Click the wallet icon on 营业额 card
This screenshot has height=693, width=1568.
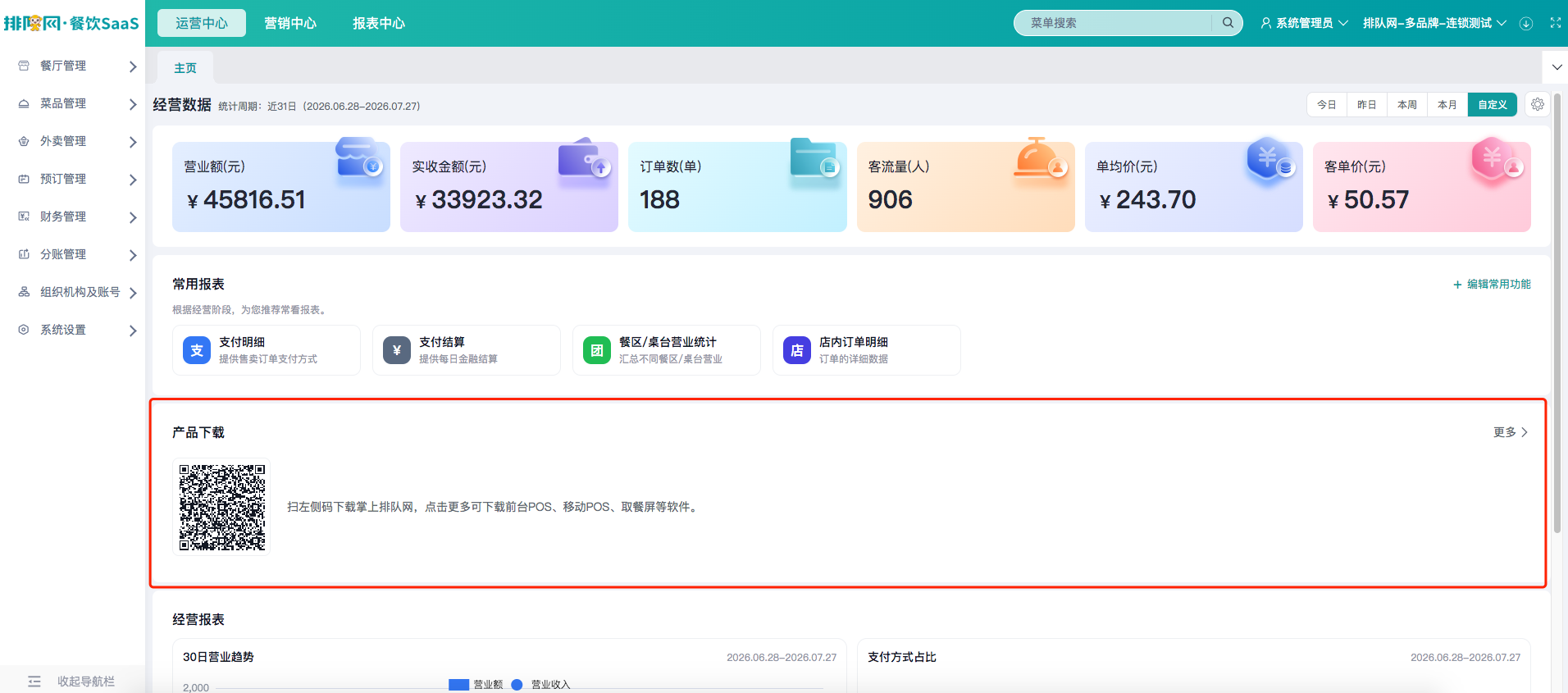359,157
